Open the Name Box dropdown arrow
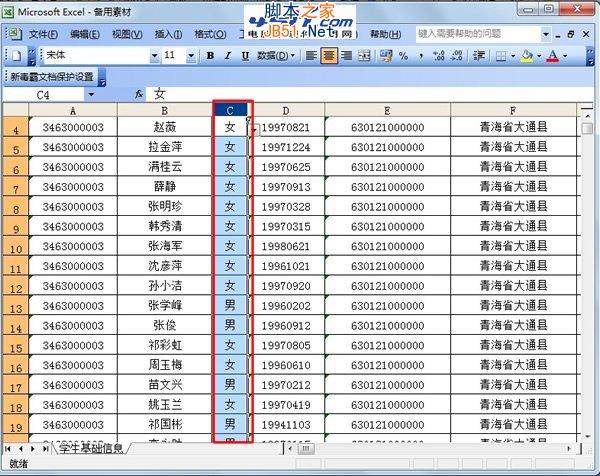This screenshot has width=600, height=476. tap(91, 94)
